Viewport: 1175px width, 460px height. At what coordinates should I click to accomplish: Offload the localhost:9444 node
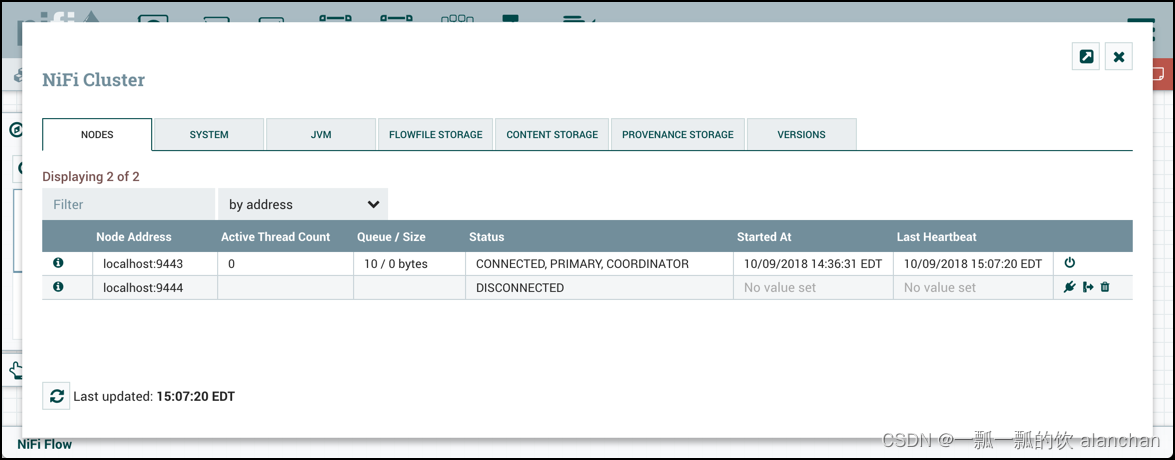click(1088, 287)
